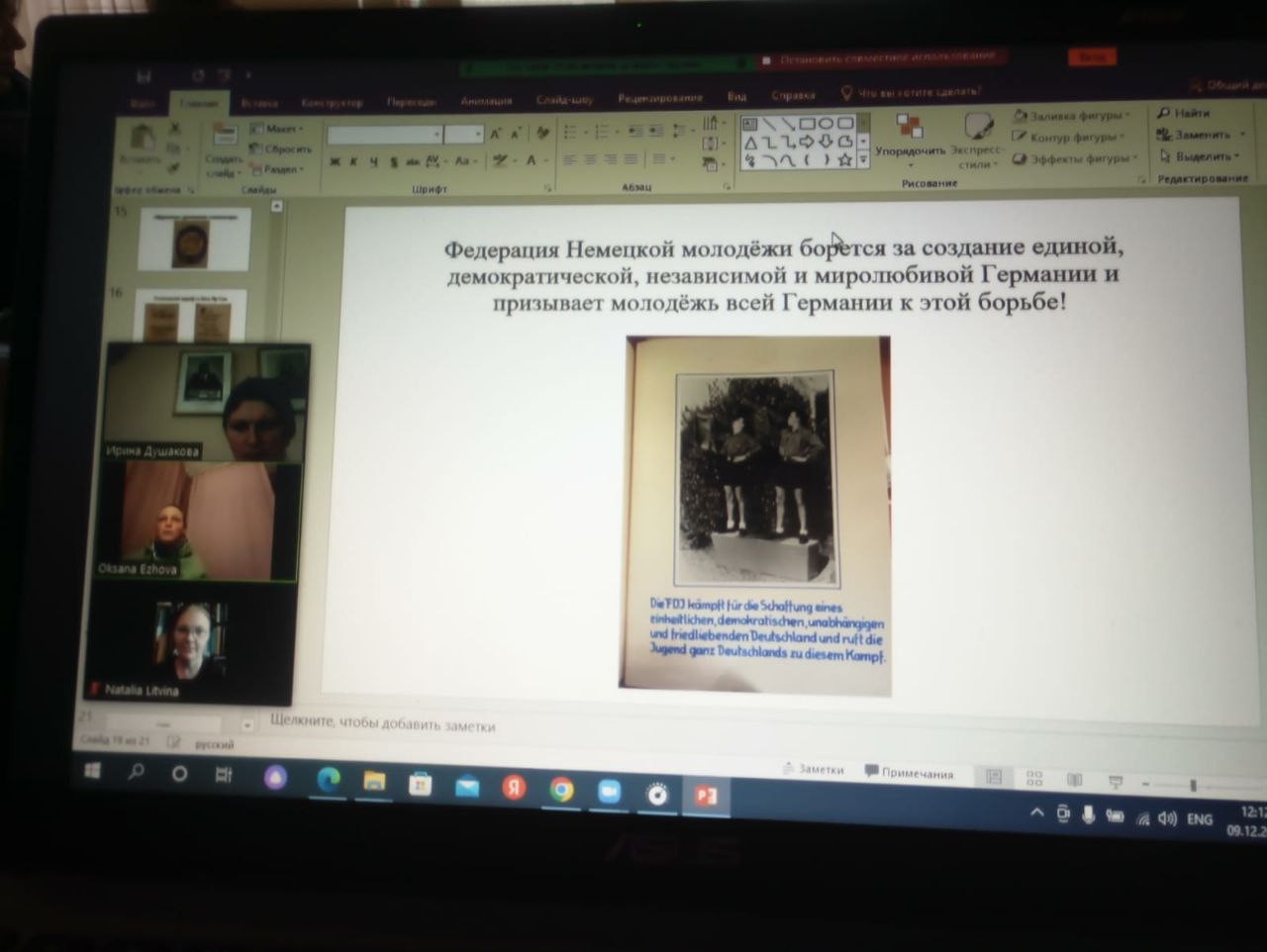The width and height of the screenshot is (1267, 952).
Task: Align paragraph text to the left
Action: pyautogui.click(x=570, y=159)
